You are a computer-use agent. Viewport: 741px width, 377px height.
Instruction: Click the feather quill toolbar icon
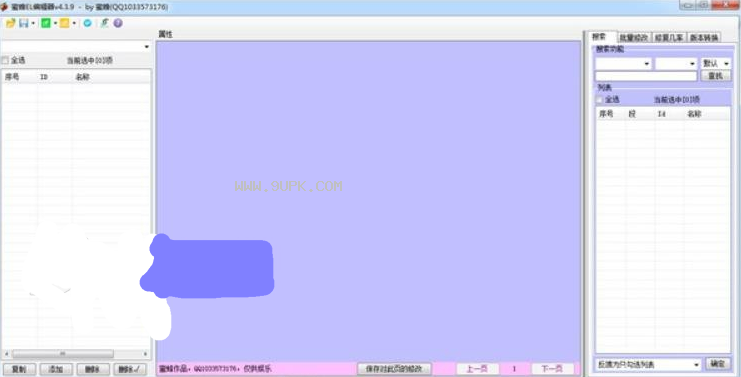click(x=104, y=23)
